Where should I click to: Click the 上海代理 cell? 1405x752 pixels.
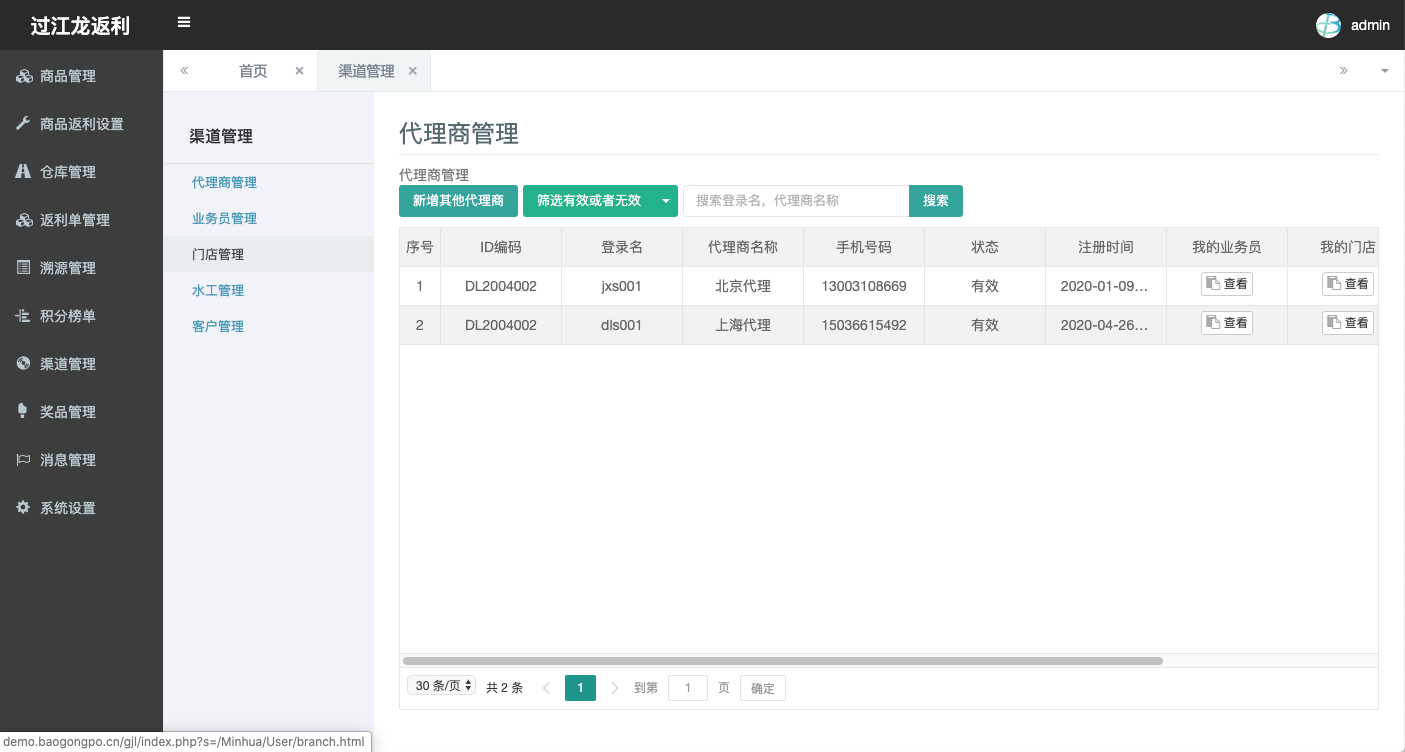click(743, 325)
